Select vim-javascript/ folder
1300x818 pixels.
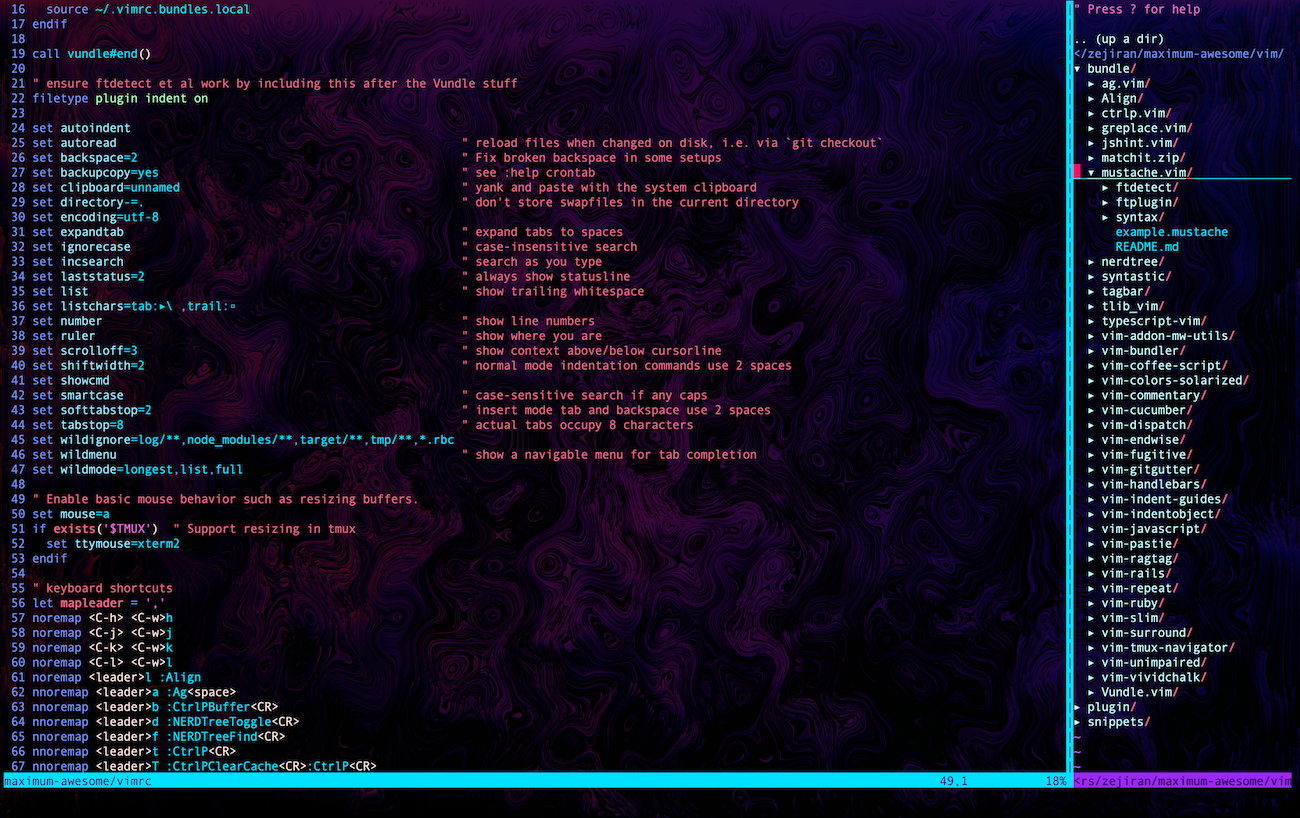point(1154,529)
